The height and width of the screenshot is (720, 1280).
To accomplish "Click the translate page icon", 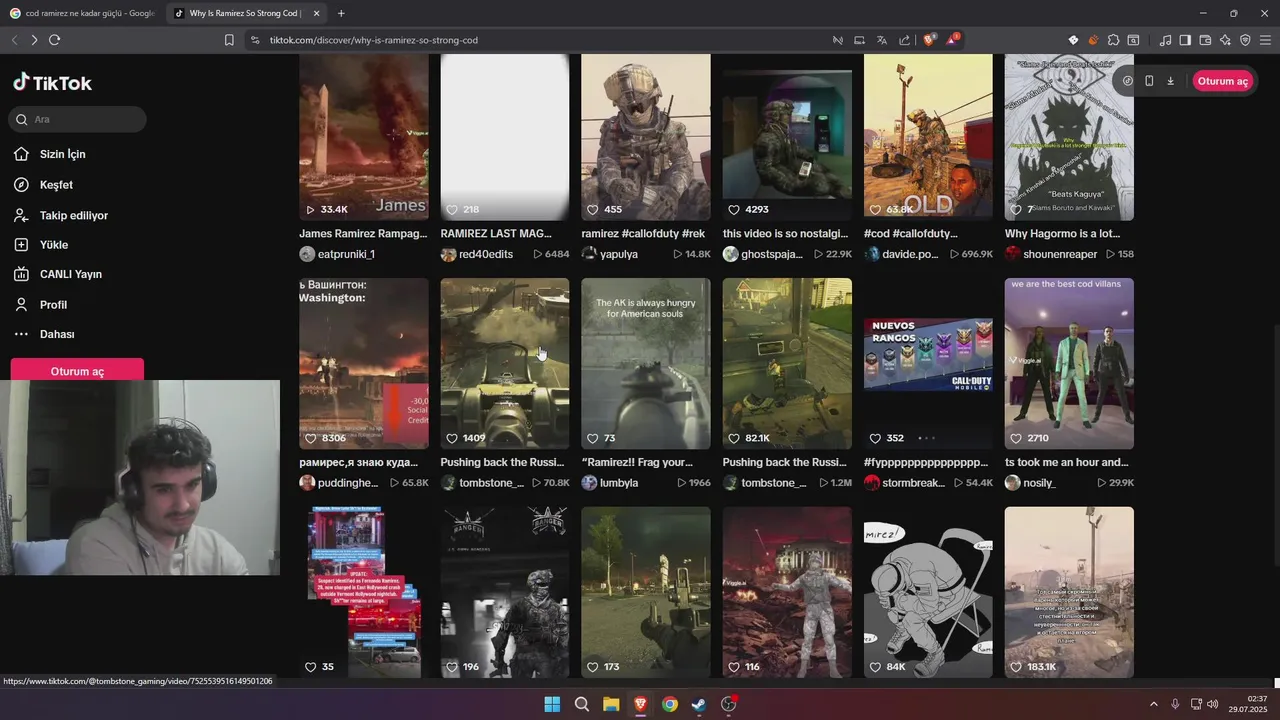I will pos(881,40).
